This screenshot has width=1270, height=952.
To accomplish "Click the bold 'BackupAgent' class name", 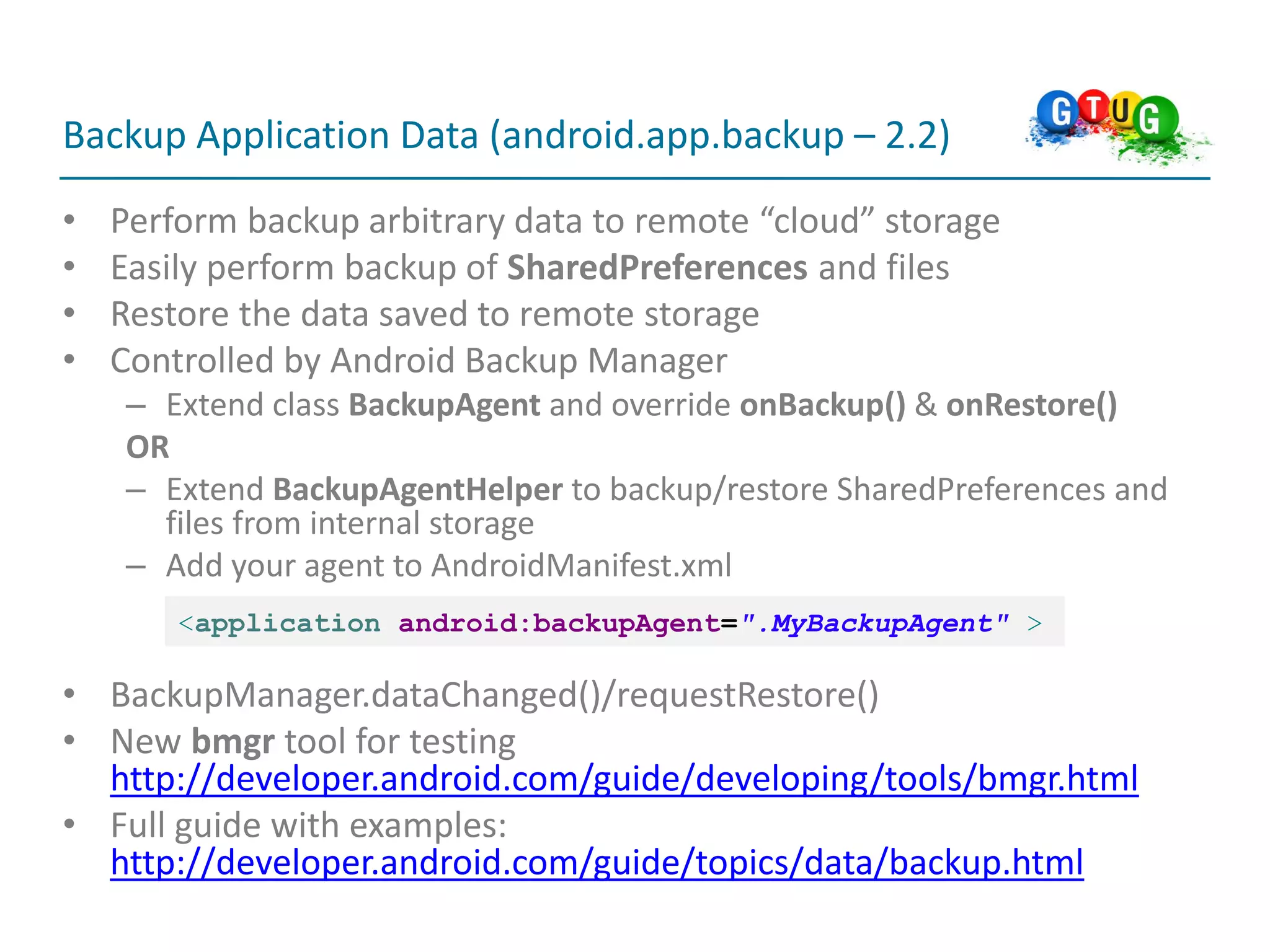I will tap(445, 405).
